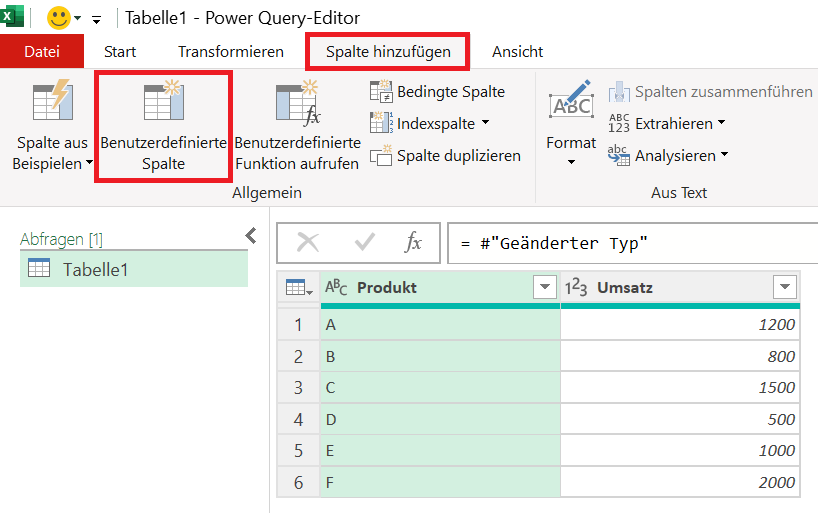Click the Umsatz value 1000
The height and width of the screenshot is (513, 818).
pyautogui.click(x=680, y=450)
